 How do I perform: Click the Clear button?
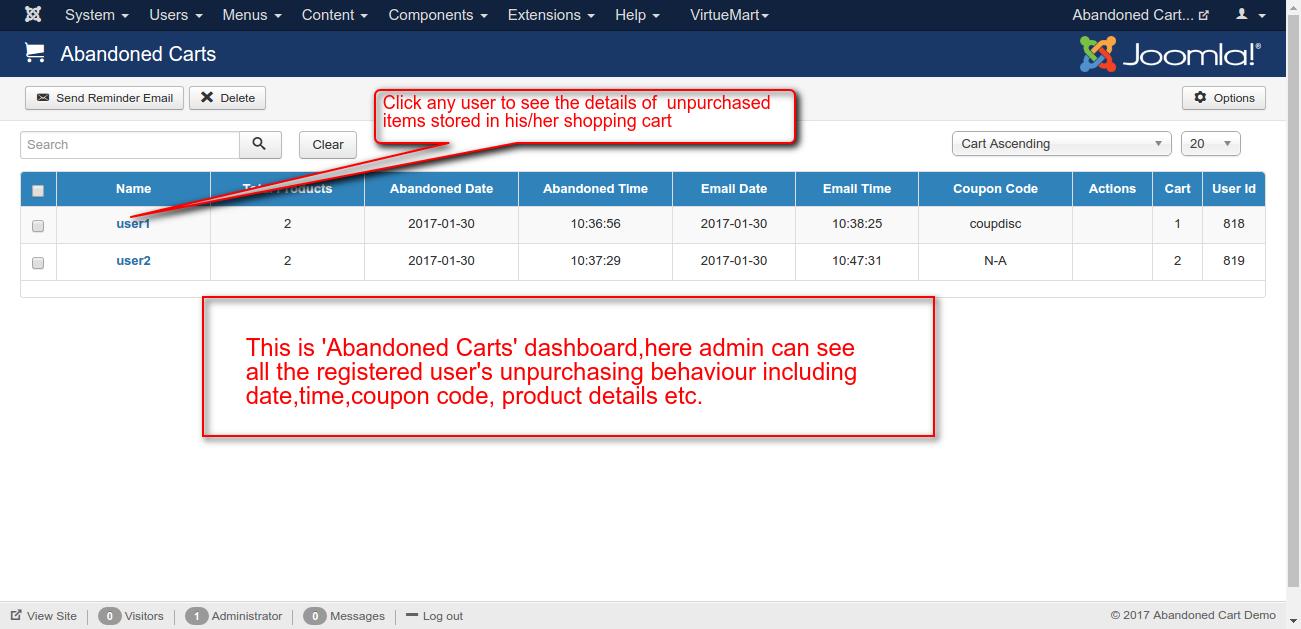coord(328,145)
